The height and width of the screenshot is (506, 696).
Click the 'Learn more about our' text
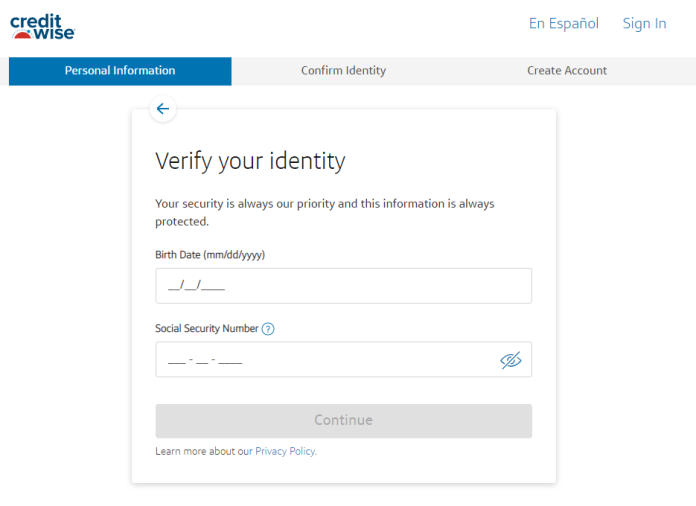point(204,452)
